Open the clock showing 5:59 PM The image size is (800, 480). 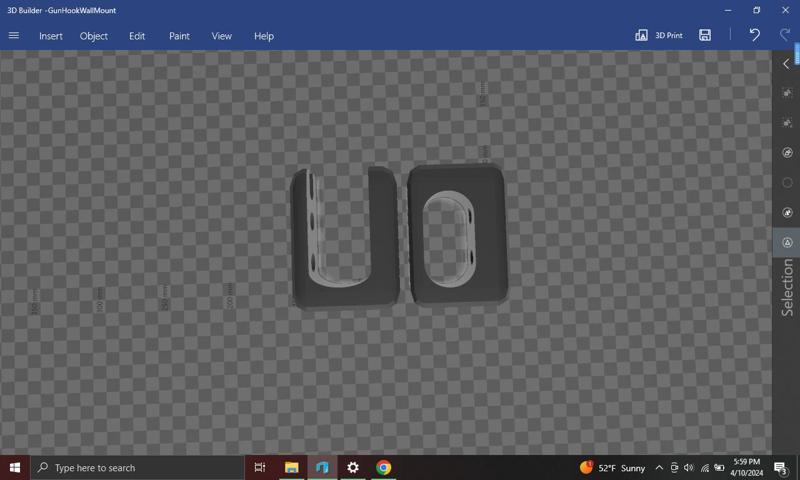746,468
